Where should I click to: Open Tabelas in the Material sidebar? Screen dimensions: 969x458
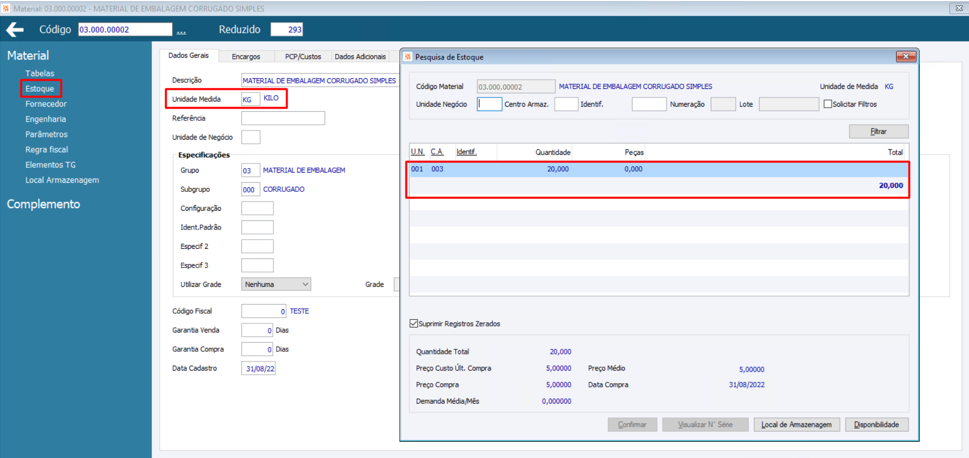40,73
